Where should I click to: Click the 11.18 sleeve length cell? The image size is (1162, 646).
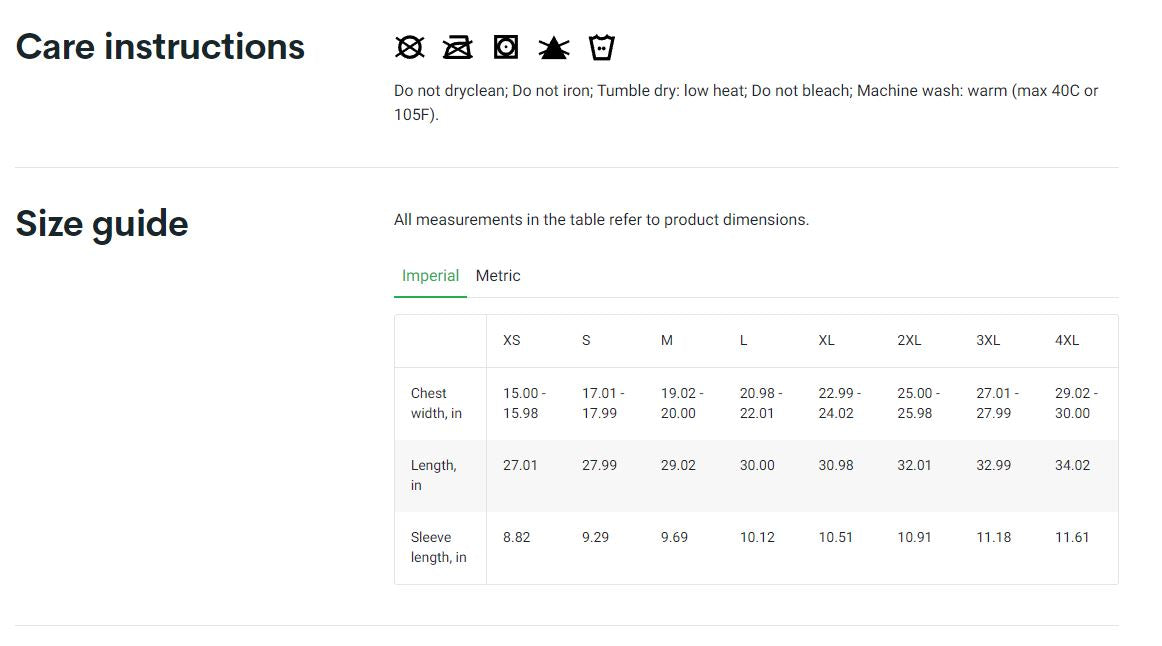point(993,537)
